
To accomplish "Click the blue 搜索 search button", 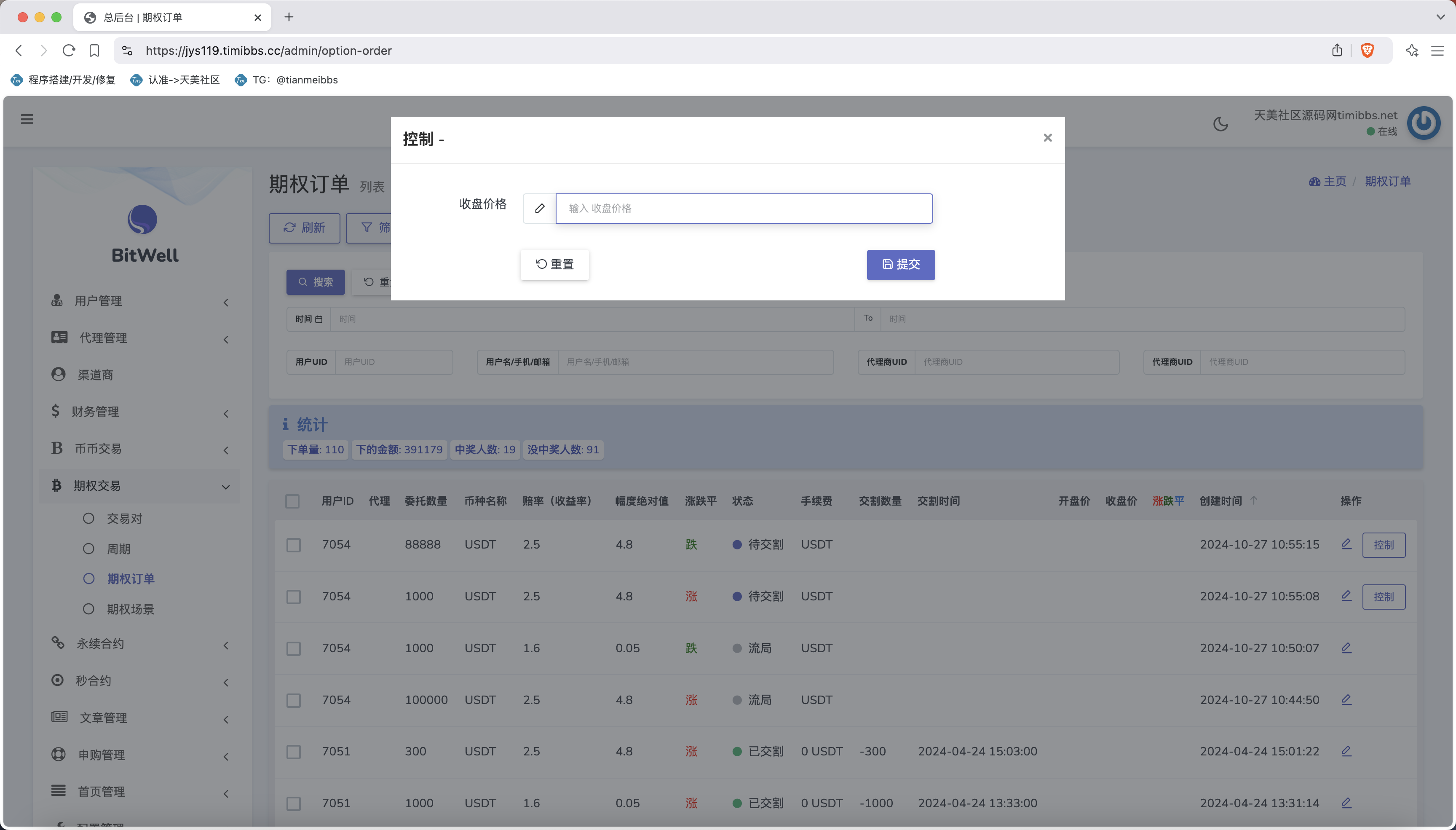I will coord(316,282).
